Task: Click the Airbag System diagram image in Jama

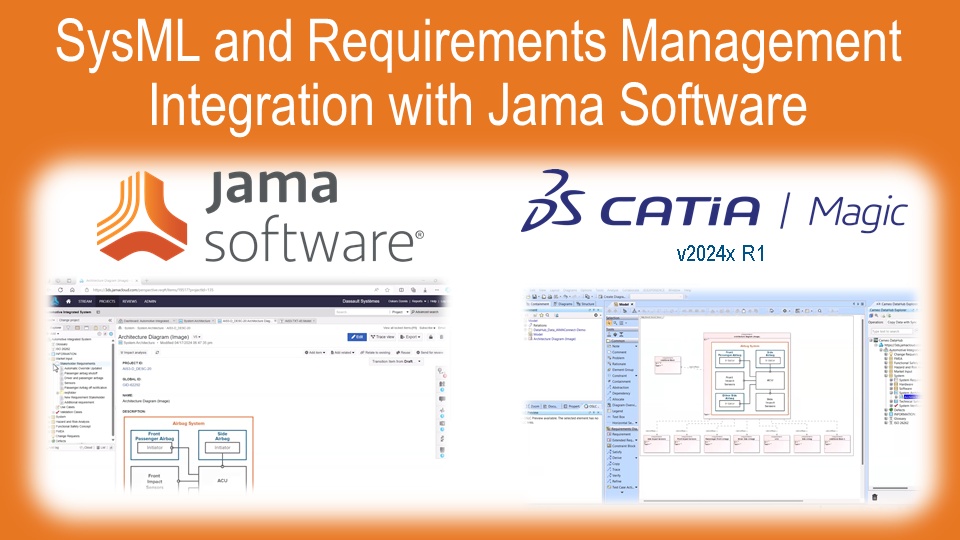Action: click(x=189, y=454)
